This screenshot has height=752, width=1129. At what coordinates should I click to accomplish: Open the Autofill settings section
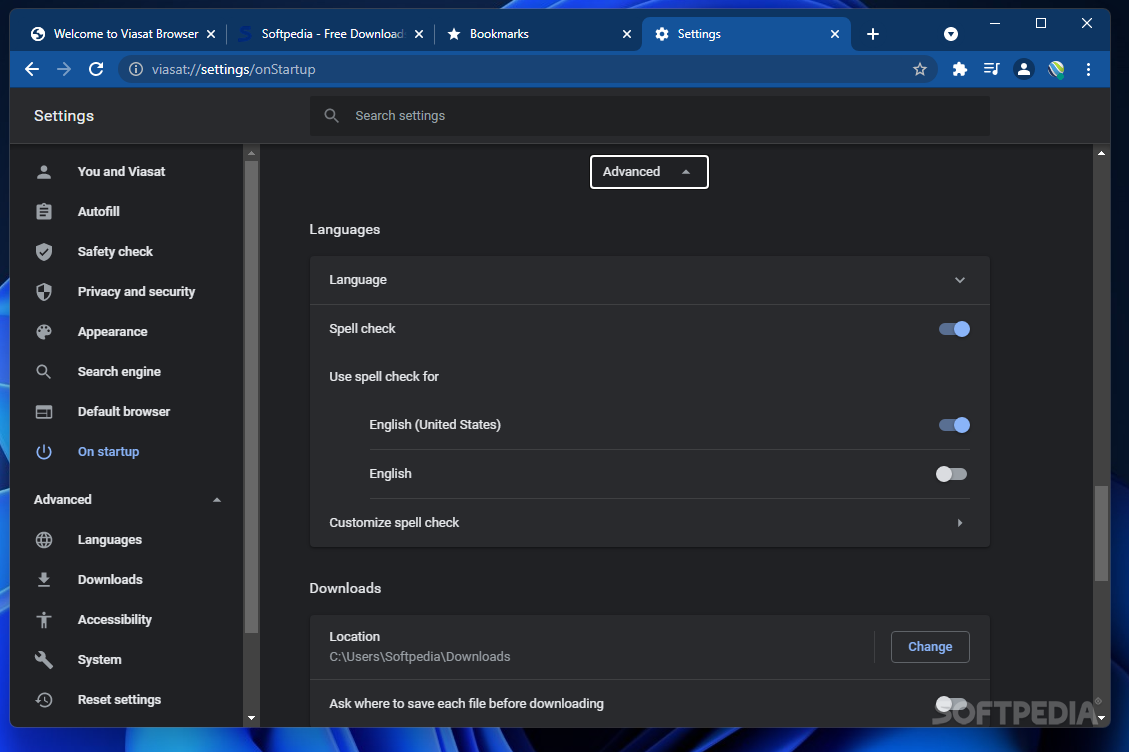tap(99, 211)
